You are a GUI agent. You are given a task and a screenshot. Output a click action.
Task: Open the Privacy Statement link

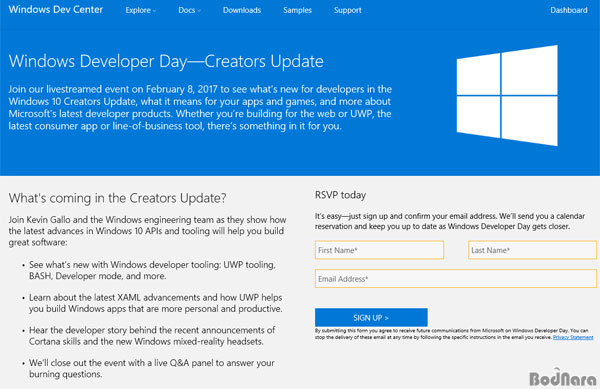click(573, 337)
